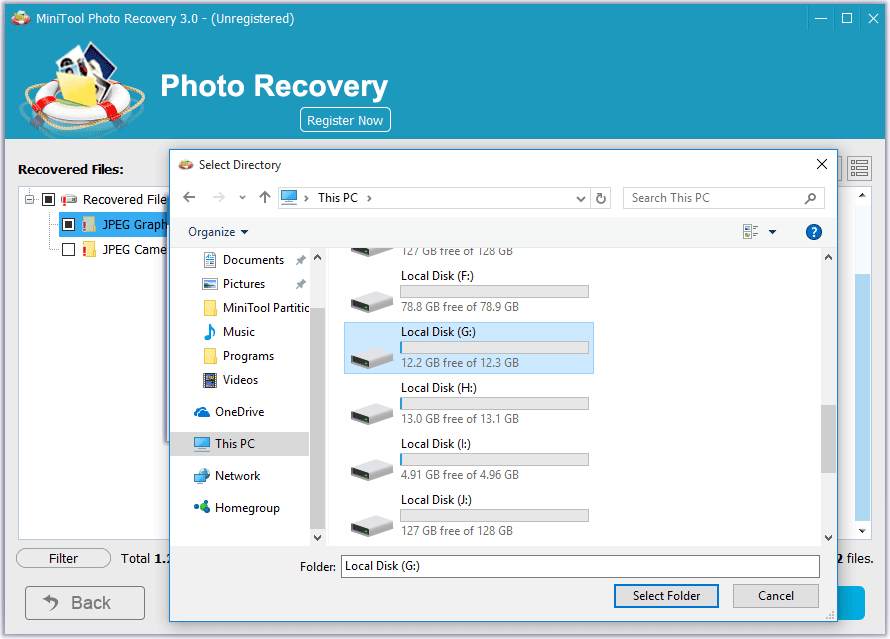Select Pictures in navigation pane
Image resolution: width=890 pixels, height=639 pixels.
(244, 284)
